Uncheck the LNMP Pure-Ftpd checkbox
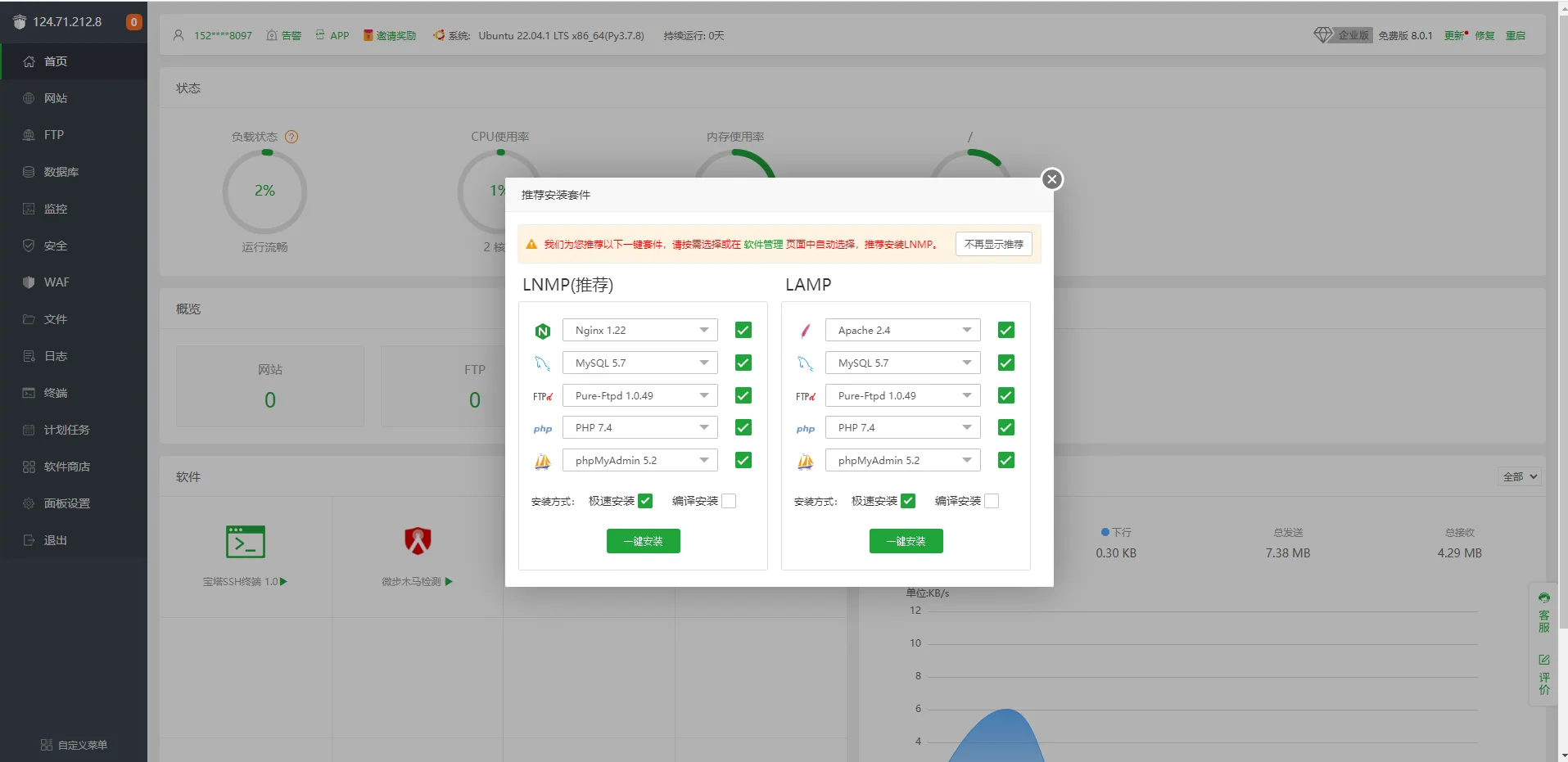The image size is (1568, 762). [743, 395]
